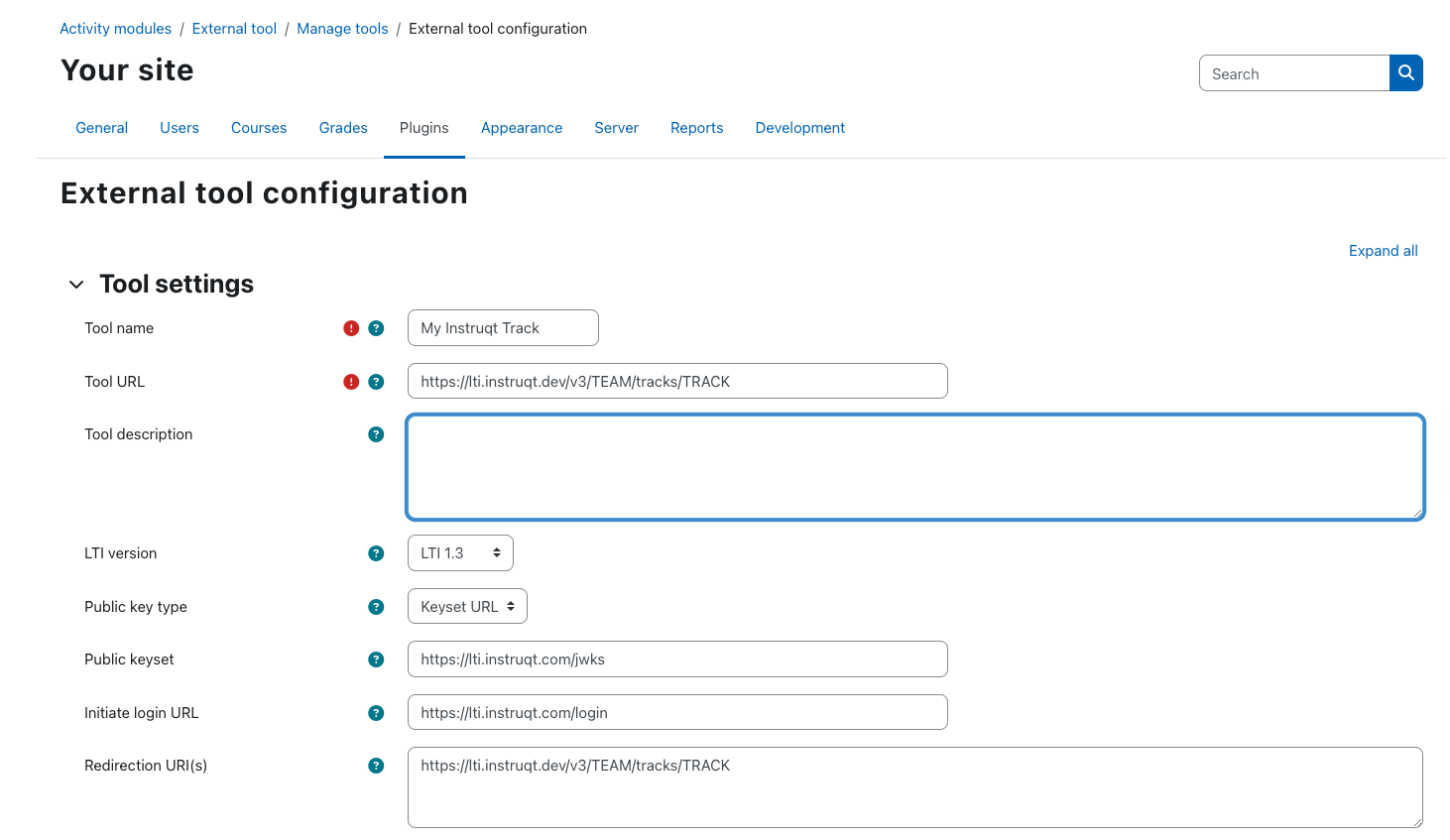Open help icon for Redirection URI(s)
1450x840 pixels.
point(376,766)
